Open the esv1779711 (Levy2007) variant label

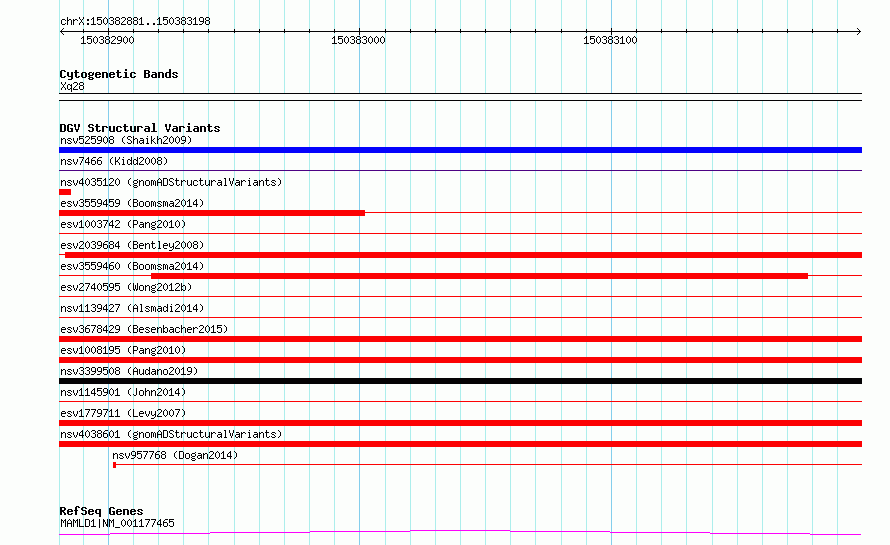pos(123,413)
